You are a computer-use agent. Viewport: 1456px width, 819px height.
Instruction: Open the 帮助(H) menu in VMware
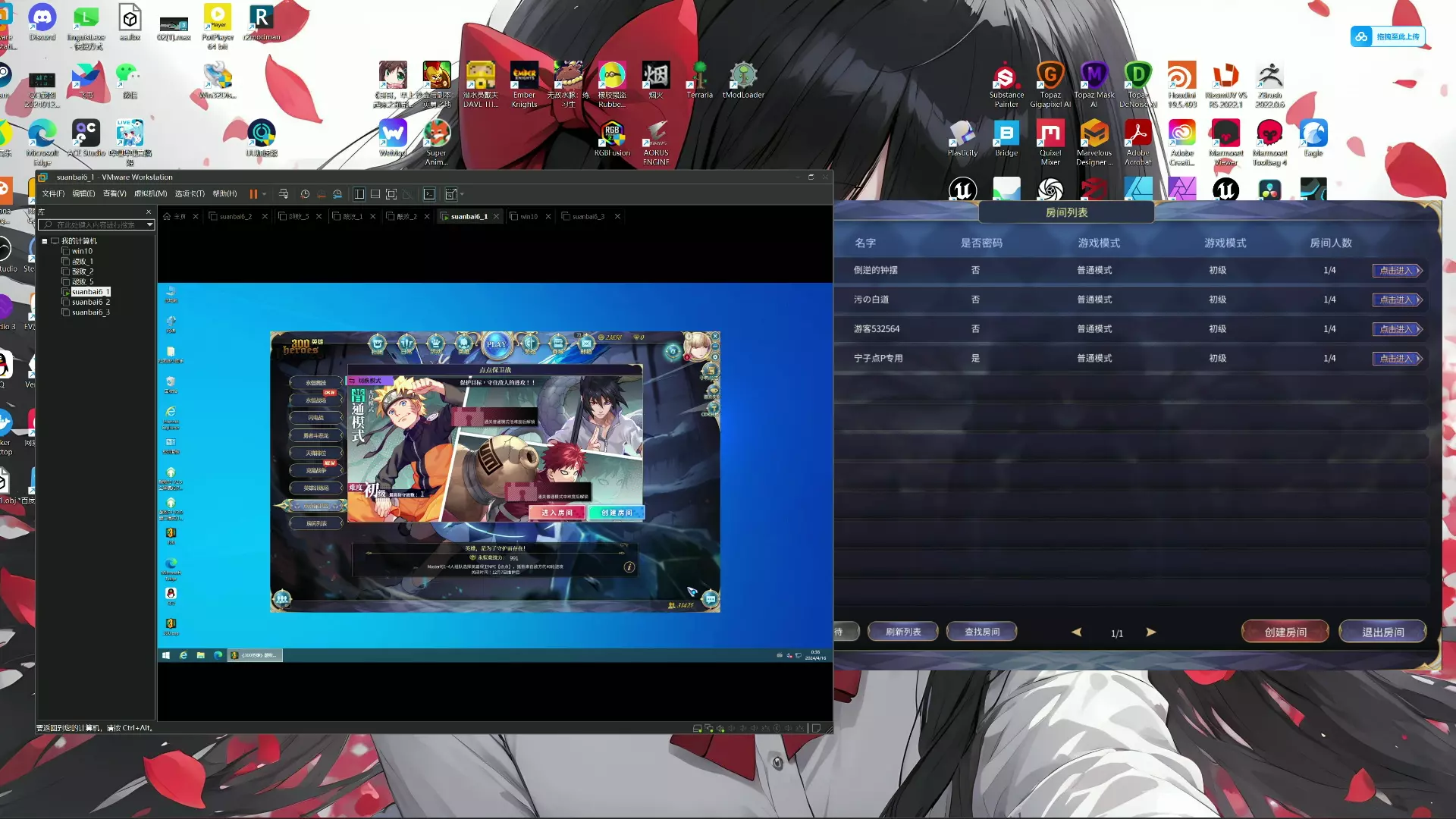coord(224,194)
